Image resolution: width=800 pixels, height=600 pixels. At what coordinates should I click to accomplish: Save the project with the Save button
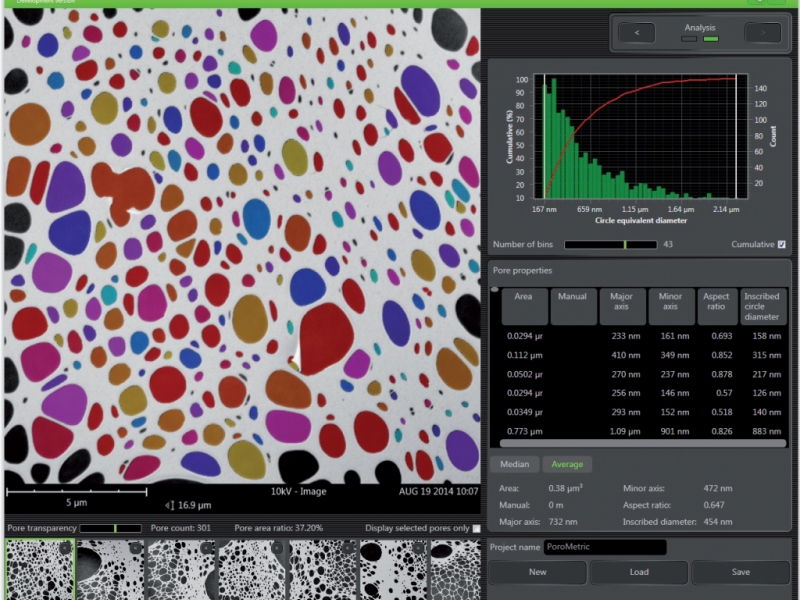click(x=740, y=572)
